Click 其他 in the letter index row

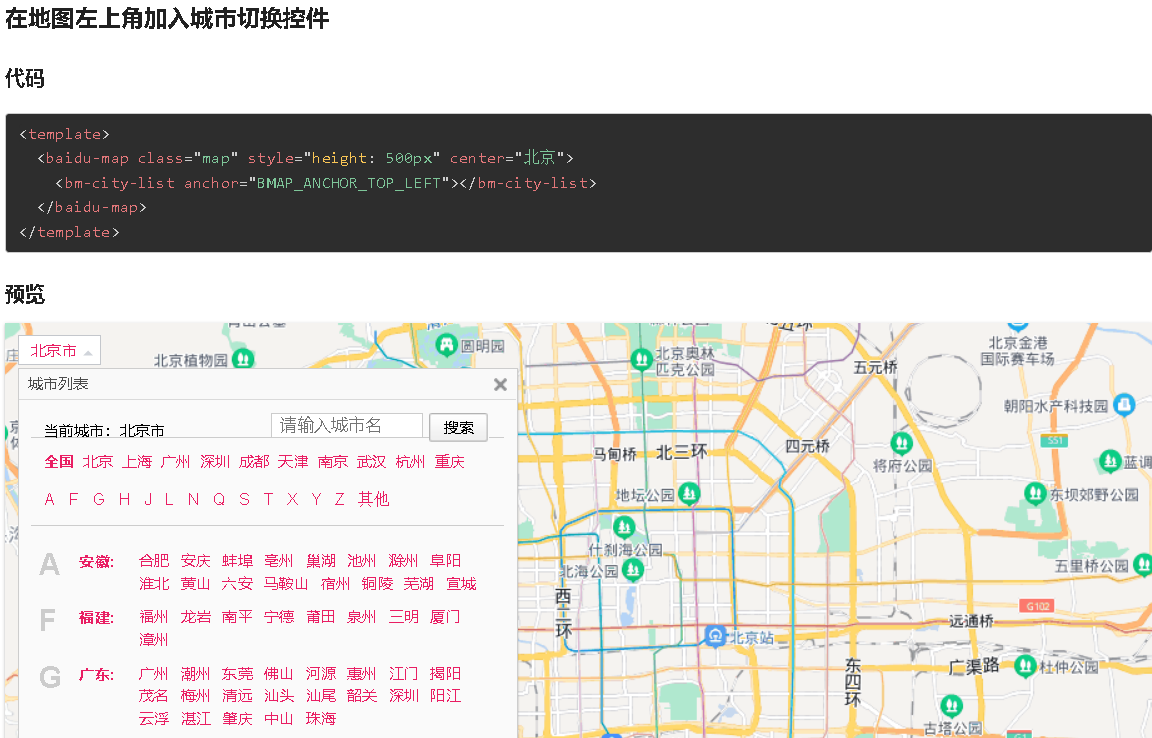pyautogui.click(x=373, y=499)
